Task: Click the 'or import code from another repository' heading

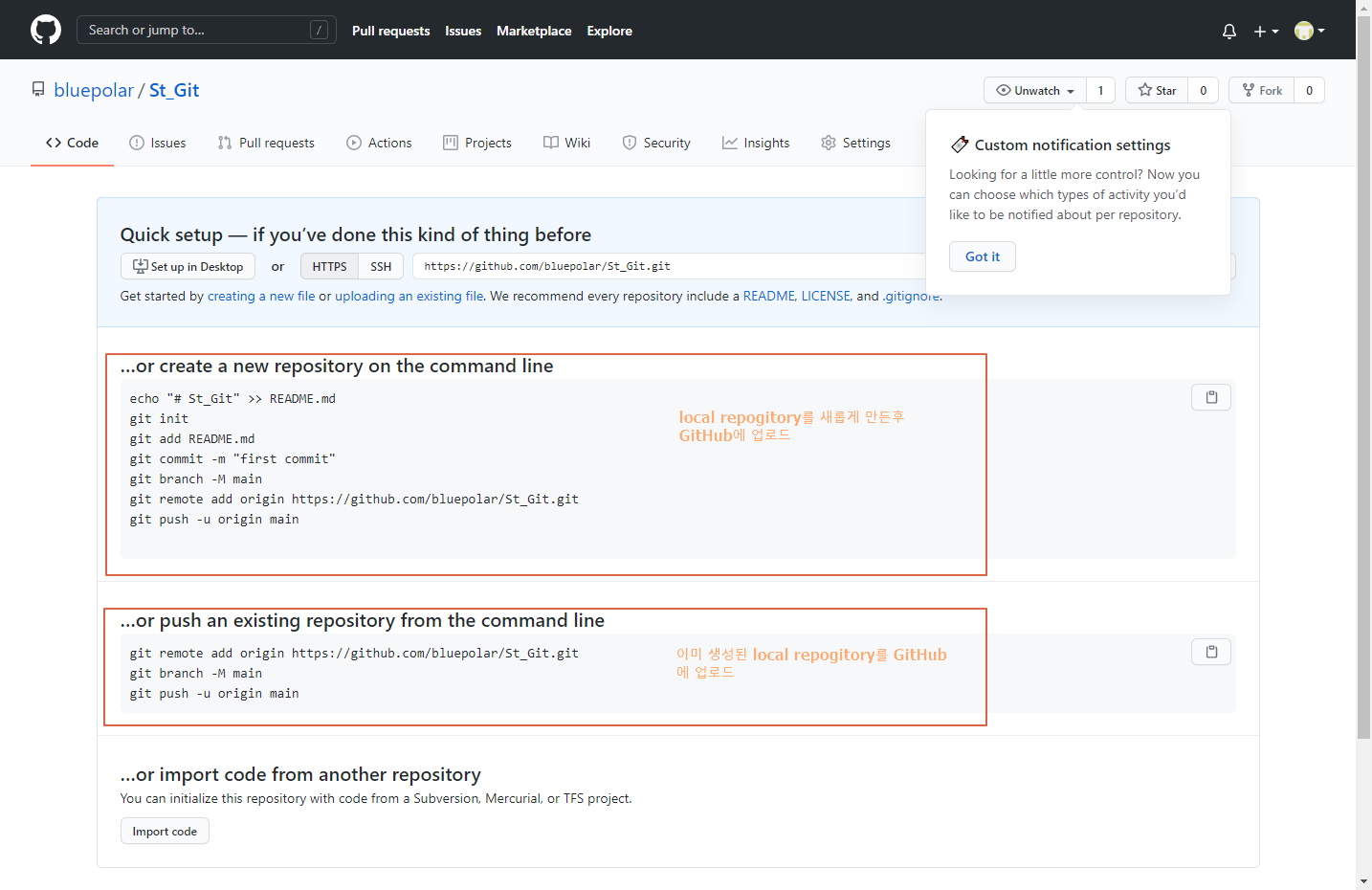Action: 300,774
